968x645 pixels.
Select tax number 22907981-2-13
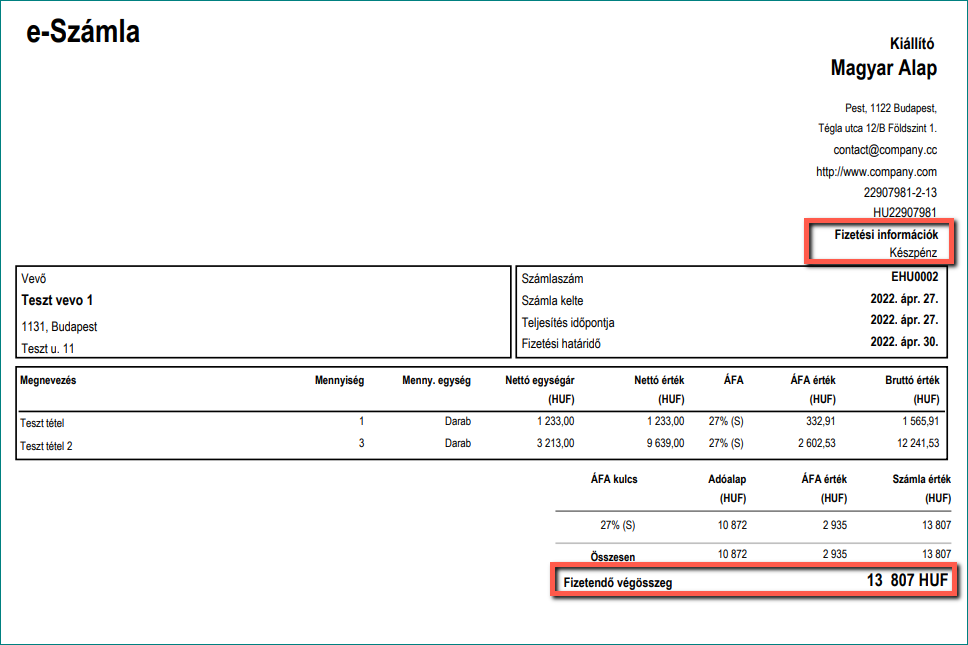pos(900,193)
